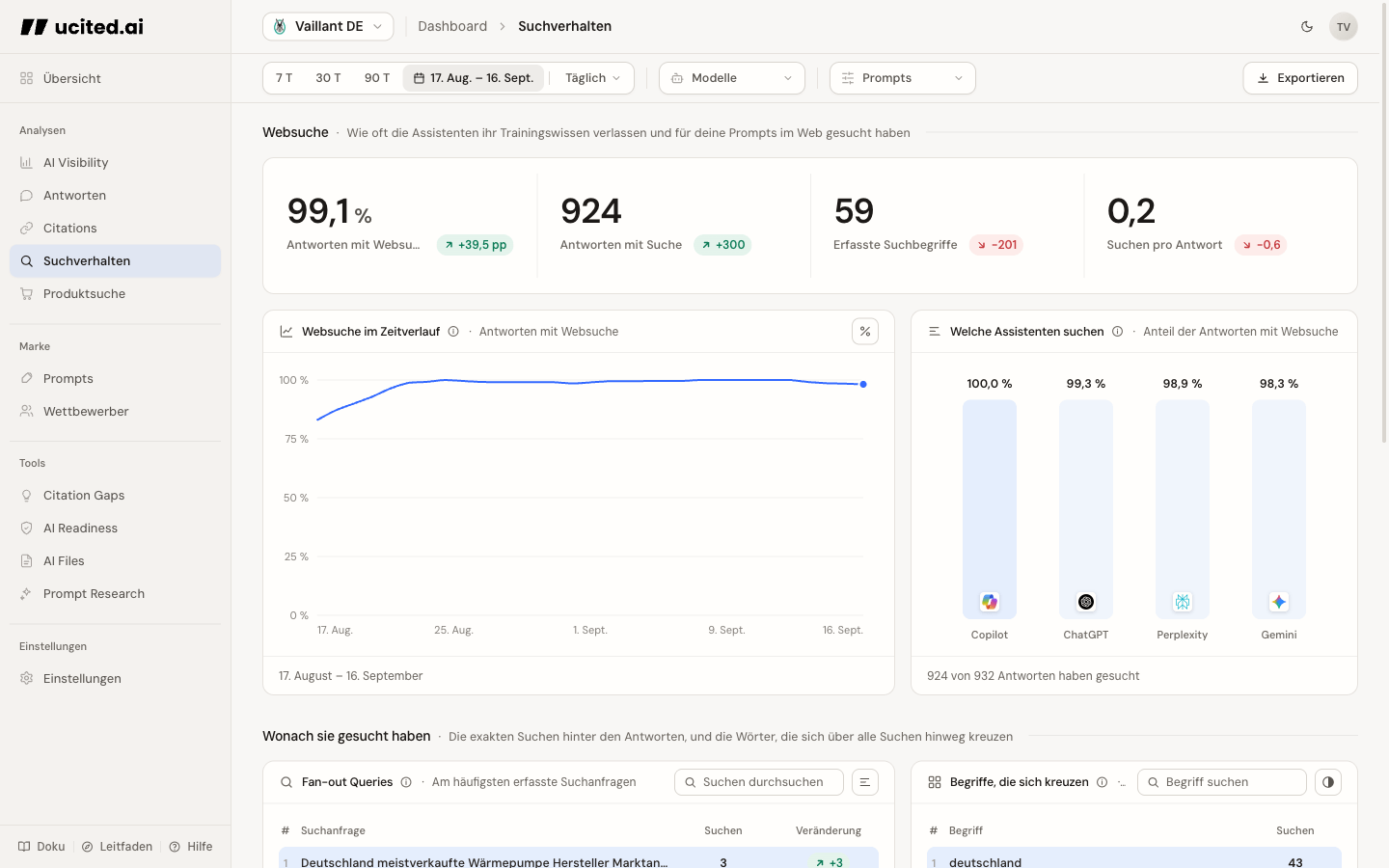1389x868 pixels.
Task: Click the +39,5 pp change badge
Action: [476, 245]
